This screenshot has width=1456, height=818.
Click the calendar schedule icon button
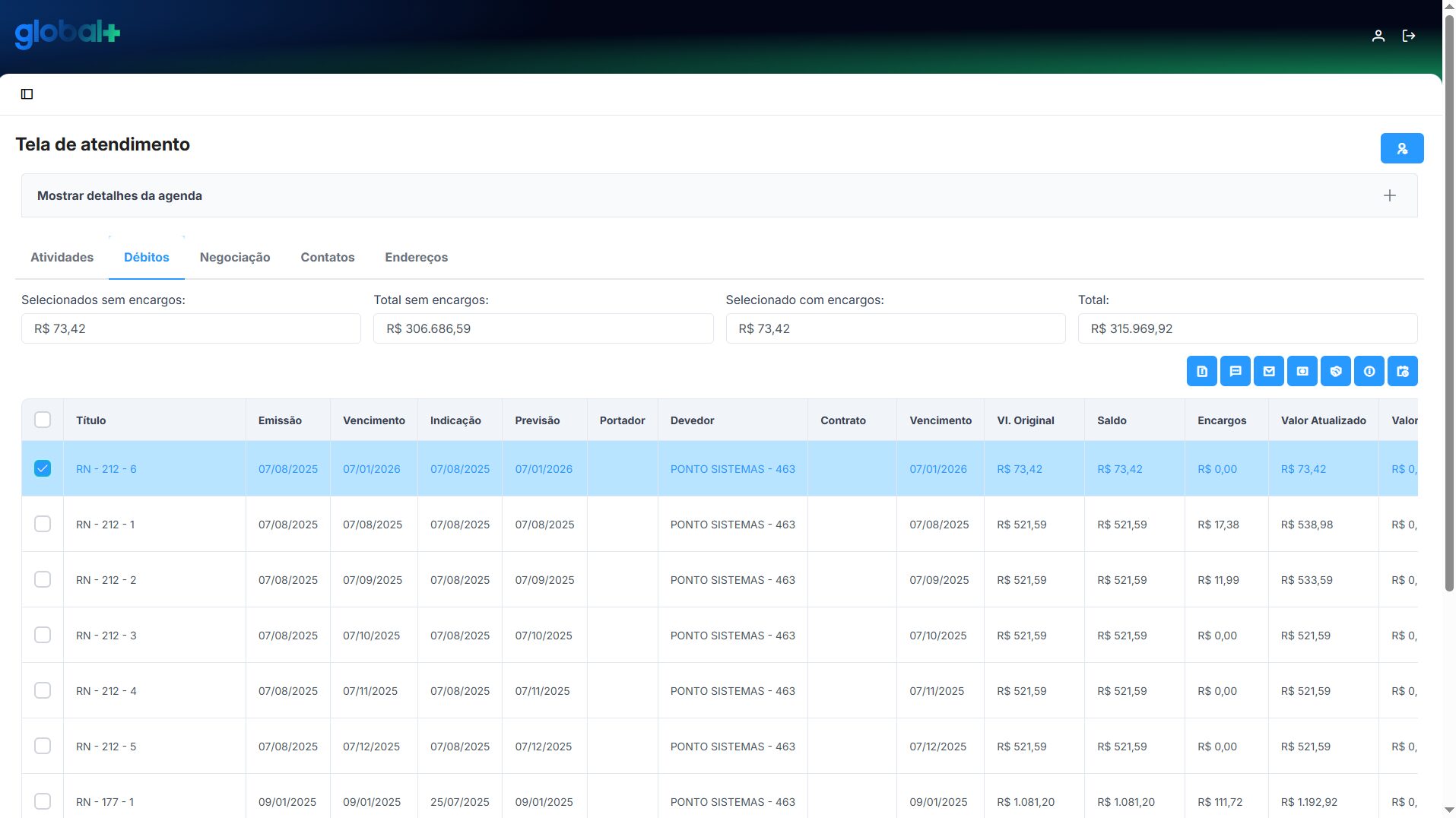tap(1402, 372)
